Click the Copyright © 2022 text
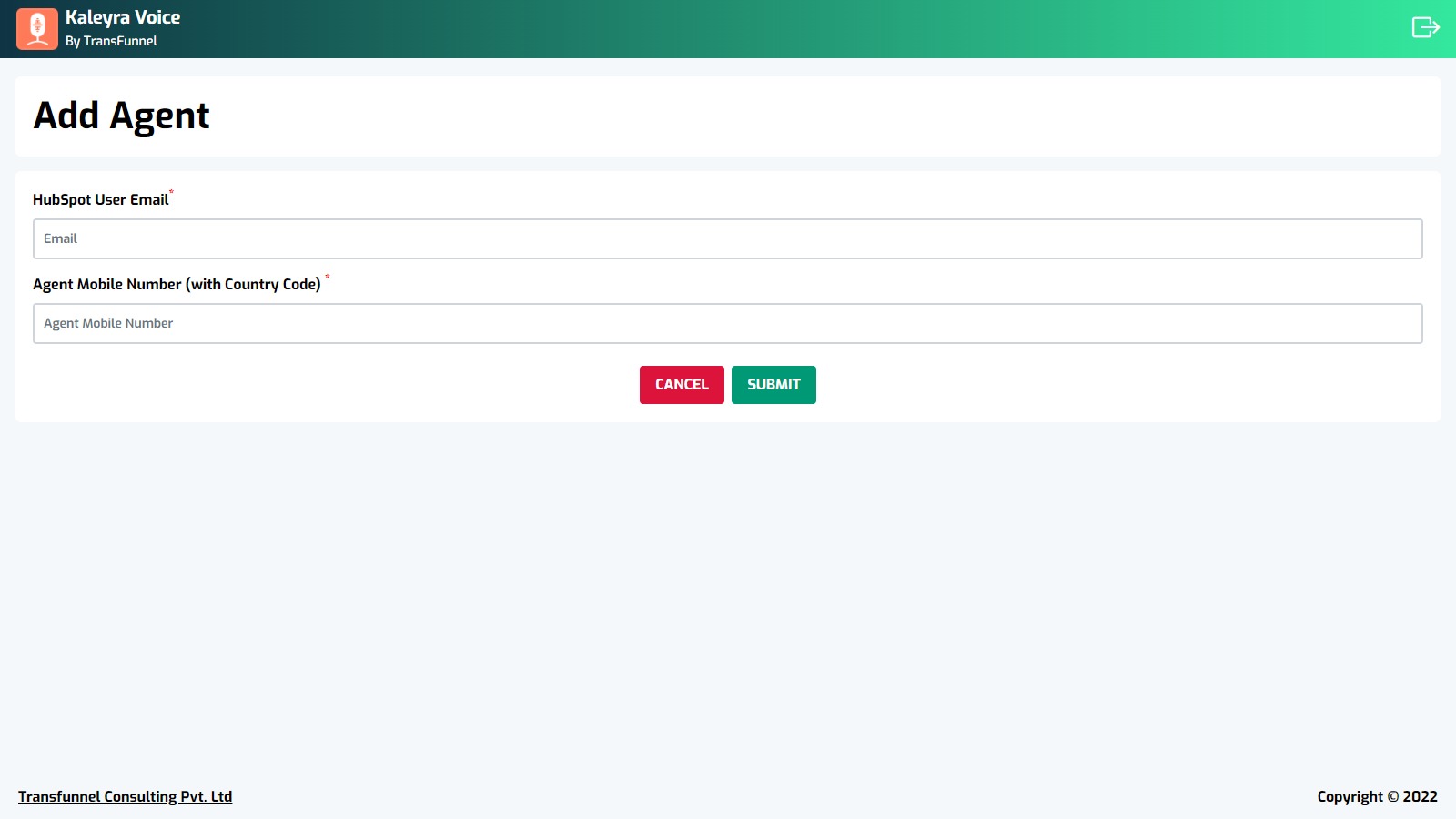 pyautogui.click(x=1377, y=796)
